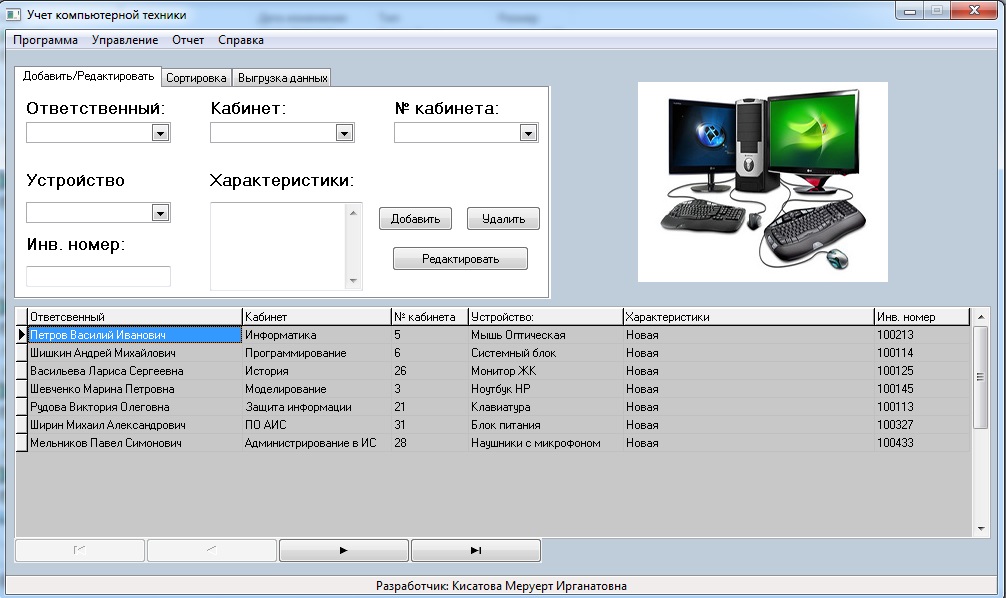Screen dimensions: 1006x598
Task: Click the Удалить button
Action: pos(503,219)
